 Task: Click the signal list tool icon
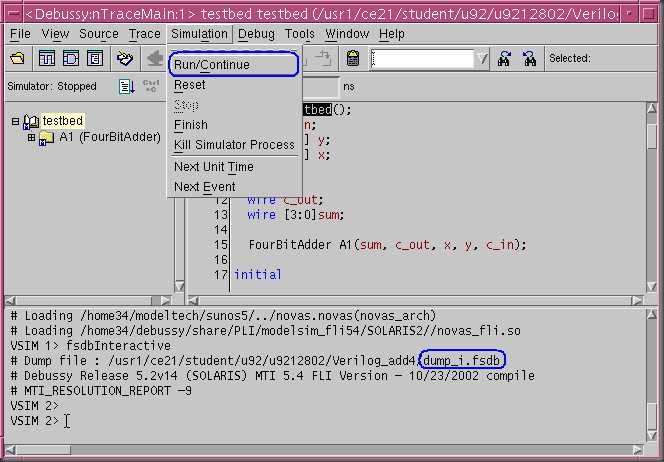point(124,58)
